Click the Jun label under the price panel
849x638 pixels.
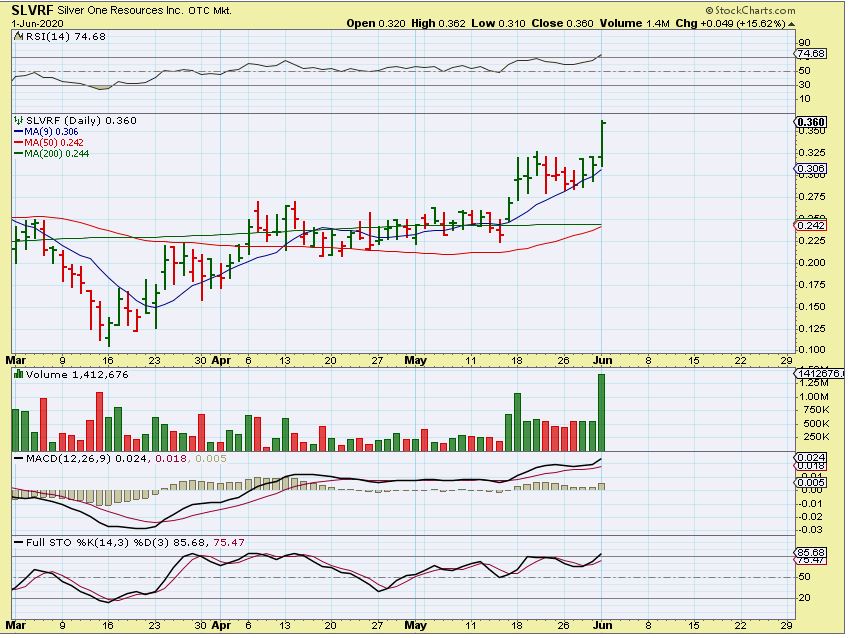(603, 361)
